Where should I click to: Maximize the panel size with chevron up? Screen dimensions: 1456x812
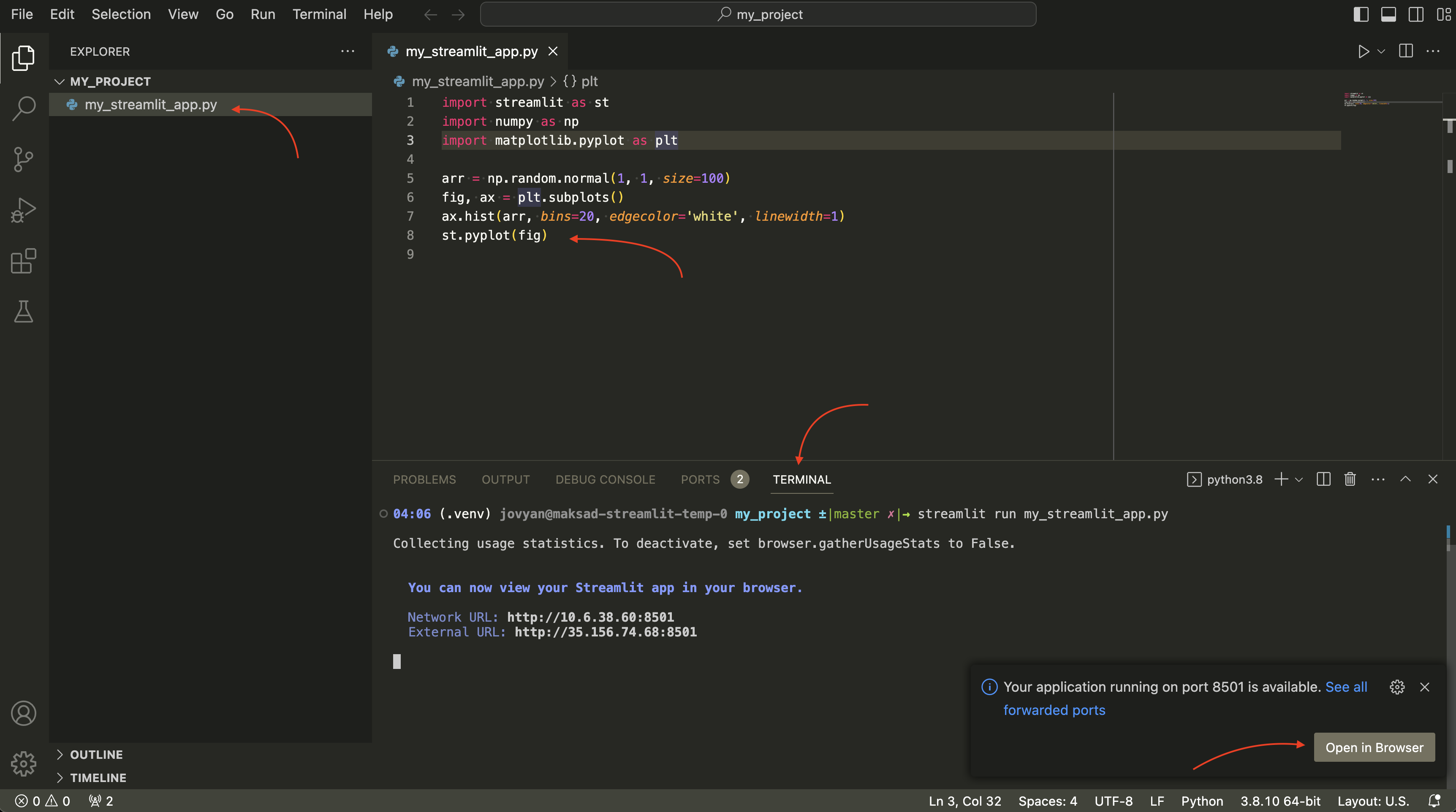1405,479
